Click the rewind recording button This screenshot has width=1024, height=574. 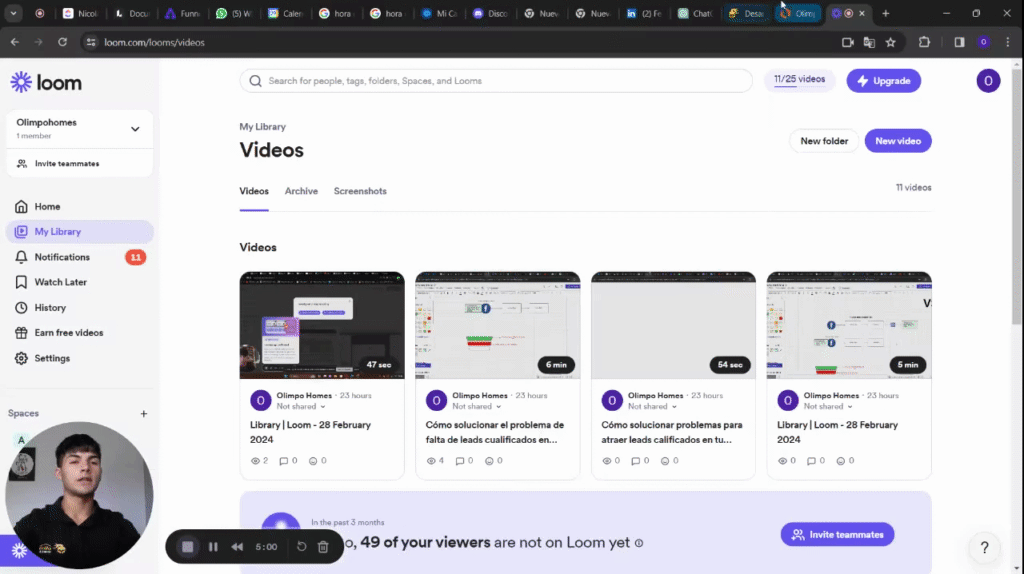[x=237, y=547]
